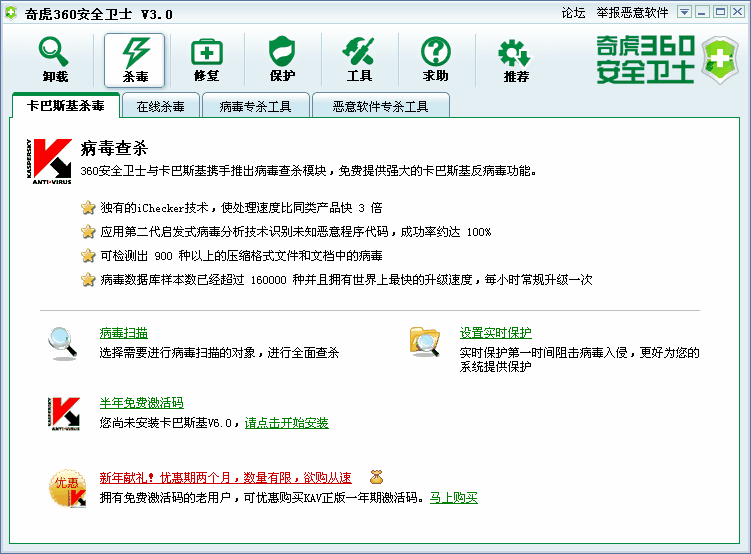
Task: Select the 杀毒 lightning toolbar icon
Action: [x=135, y=60]
